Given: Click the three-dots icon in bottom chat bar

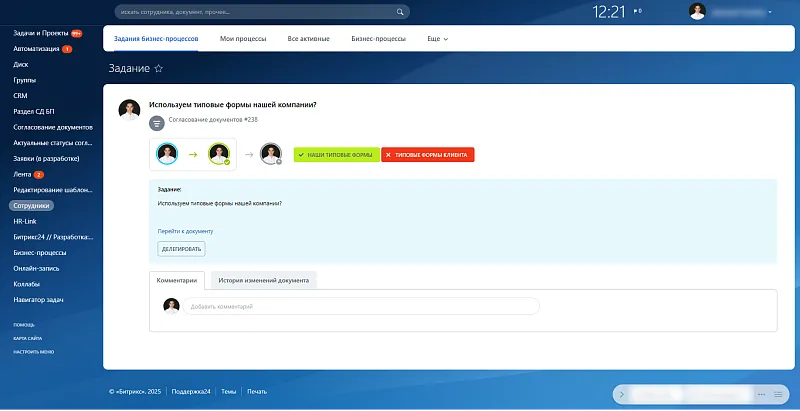Looking at the screenshot, I should pyautogui.click(x=761, y=394).
